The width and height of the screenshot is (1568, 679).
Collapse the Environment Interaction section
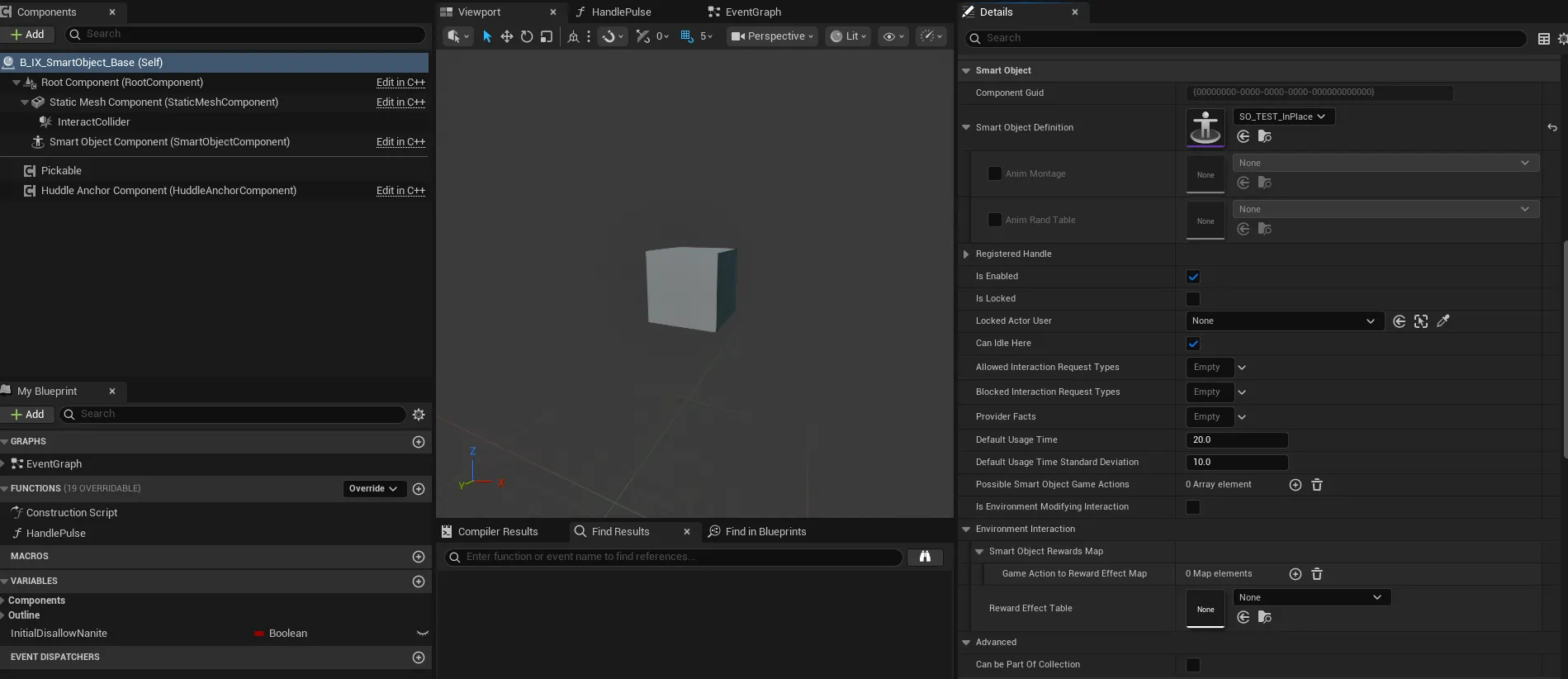pyautogui.click(x=966, y=529)
